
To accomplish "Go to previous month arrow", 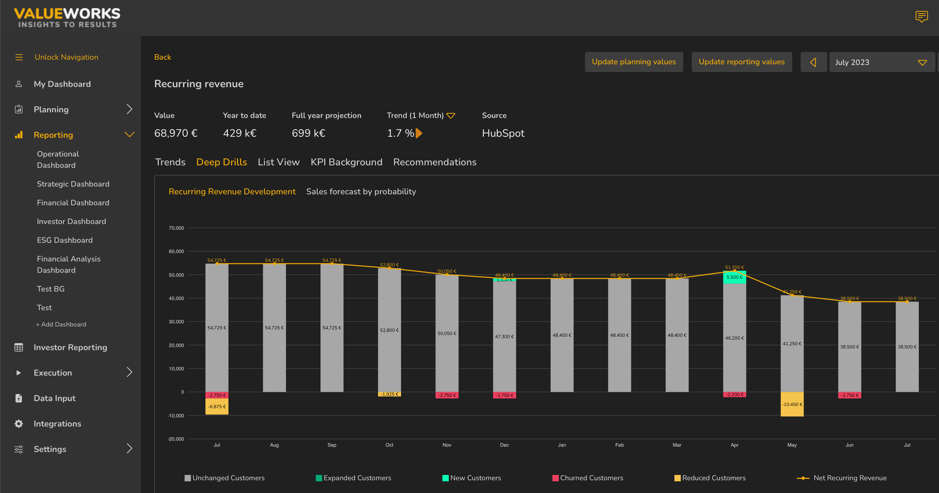I will 813,62.
